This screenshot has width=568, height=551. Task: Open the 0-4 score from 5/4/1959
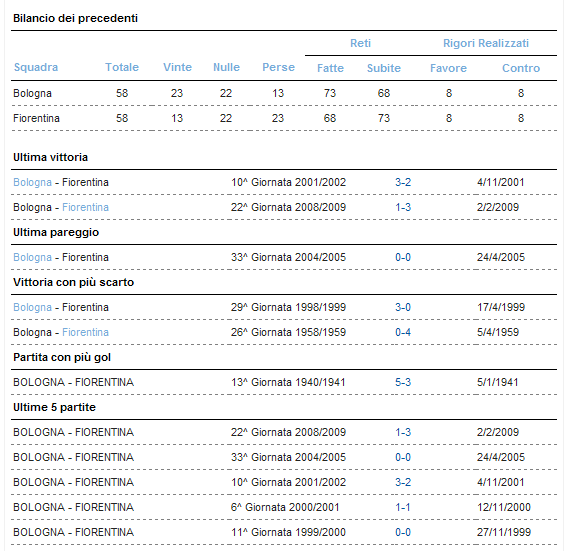[403, 332]
